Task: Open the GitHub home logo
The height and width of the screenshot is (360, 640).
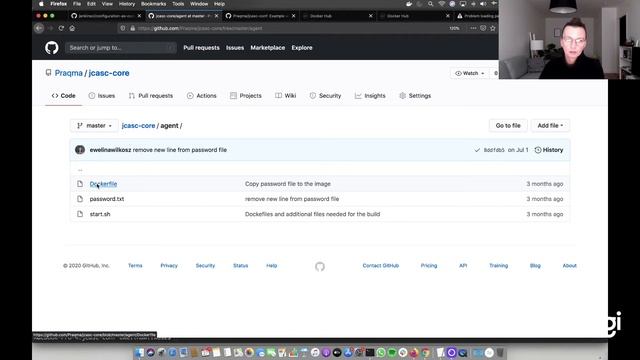Action: pyautogui.click(x=51, y=48)
